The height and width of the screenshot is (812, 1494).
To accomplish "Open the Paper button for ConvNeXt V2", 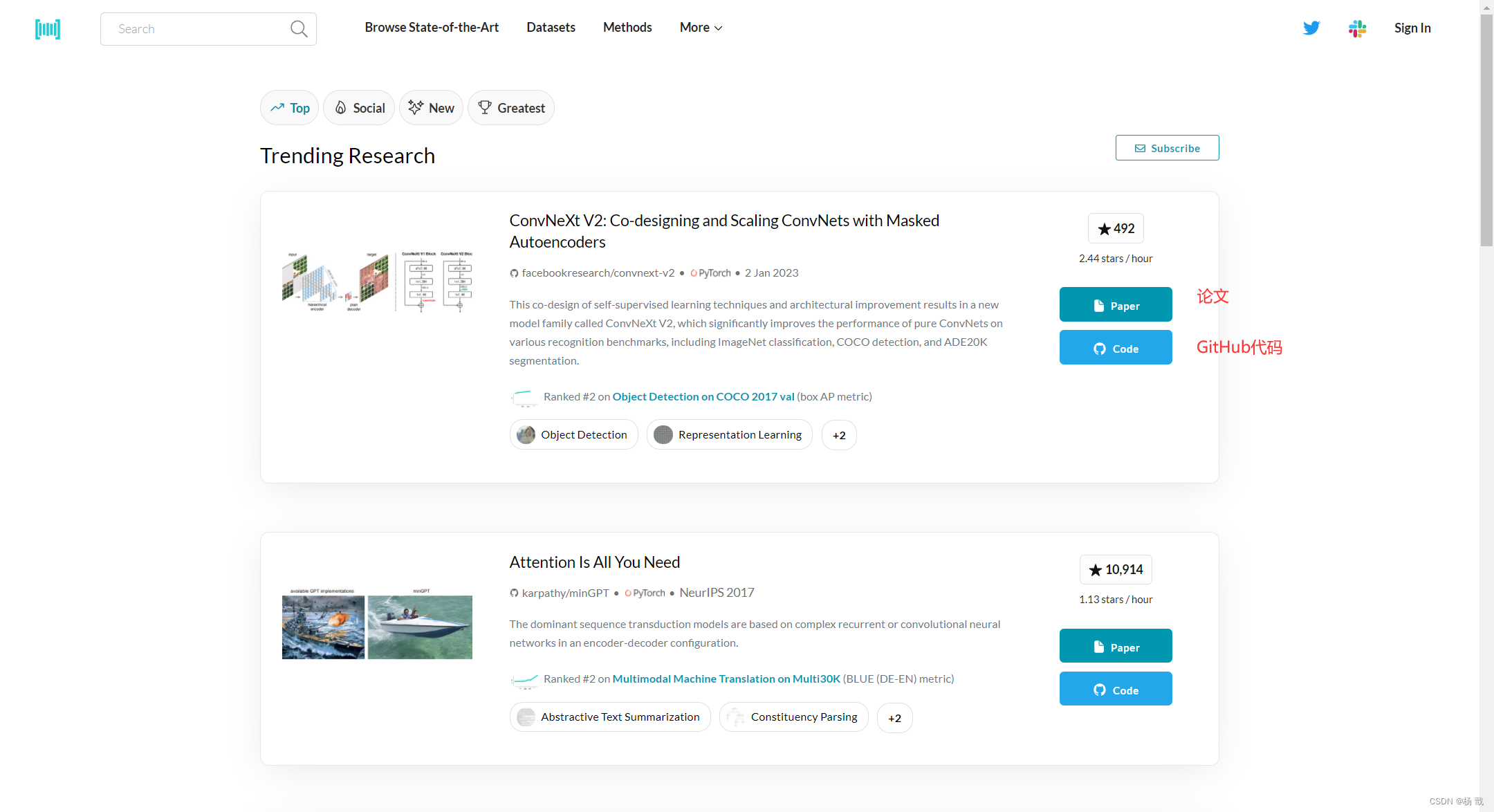I will (1116, 305).
